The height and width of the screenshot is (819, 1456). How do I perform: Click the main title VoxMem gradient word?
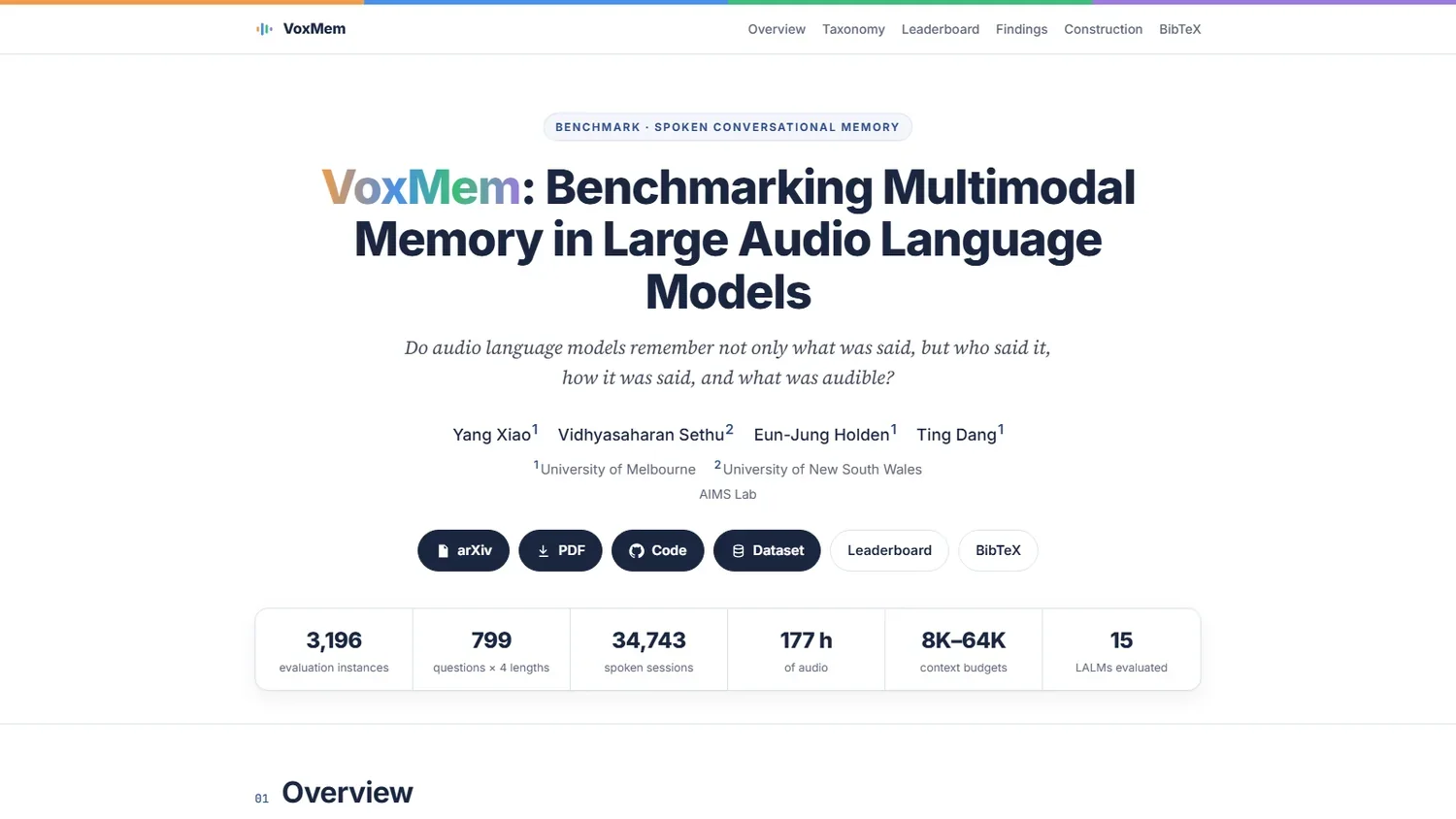tap(421, 187)
